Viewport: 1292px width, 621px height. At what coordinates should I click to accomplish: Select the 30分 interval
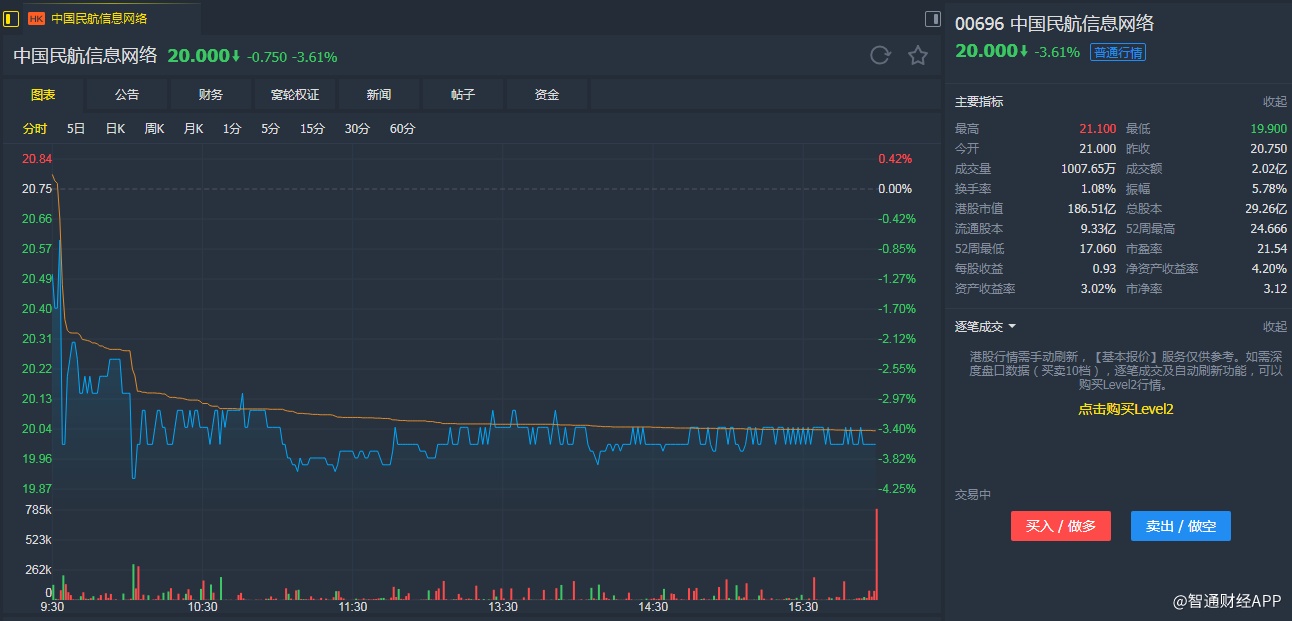(x=357, y=128)
